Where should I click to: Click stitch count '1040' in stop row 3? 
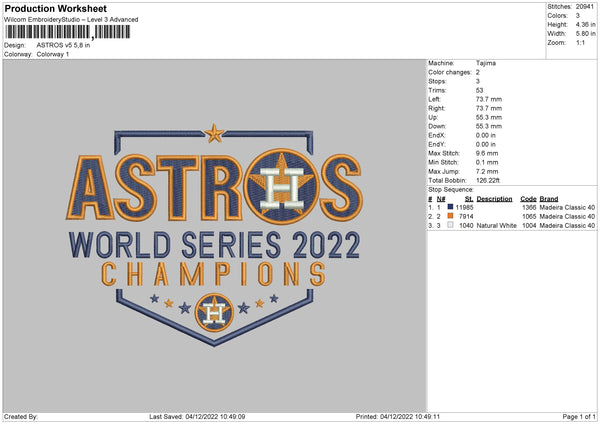point(466,226)
